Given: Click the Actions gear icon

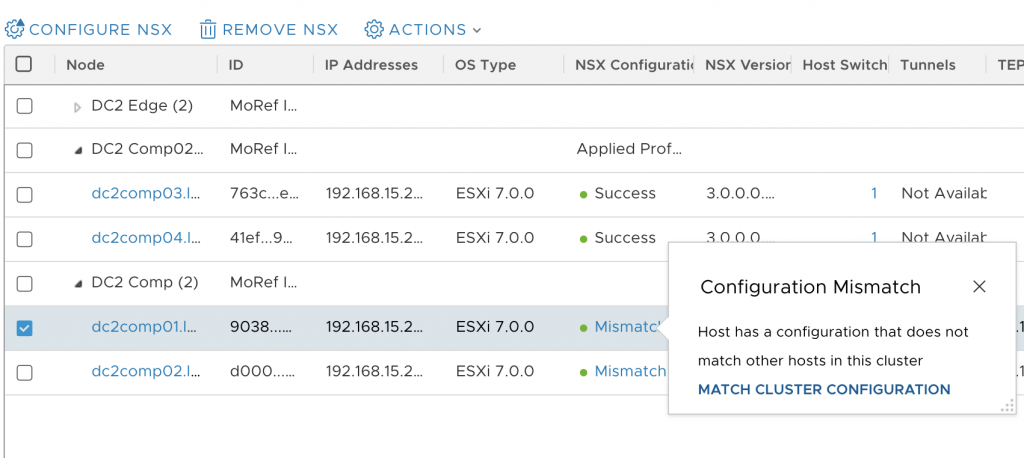Looking at the screenshot, I should pyautogui.click(x=374, y=29).
